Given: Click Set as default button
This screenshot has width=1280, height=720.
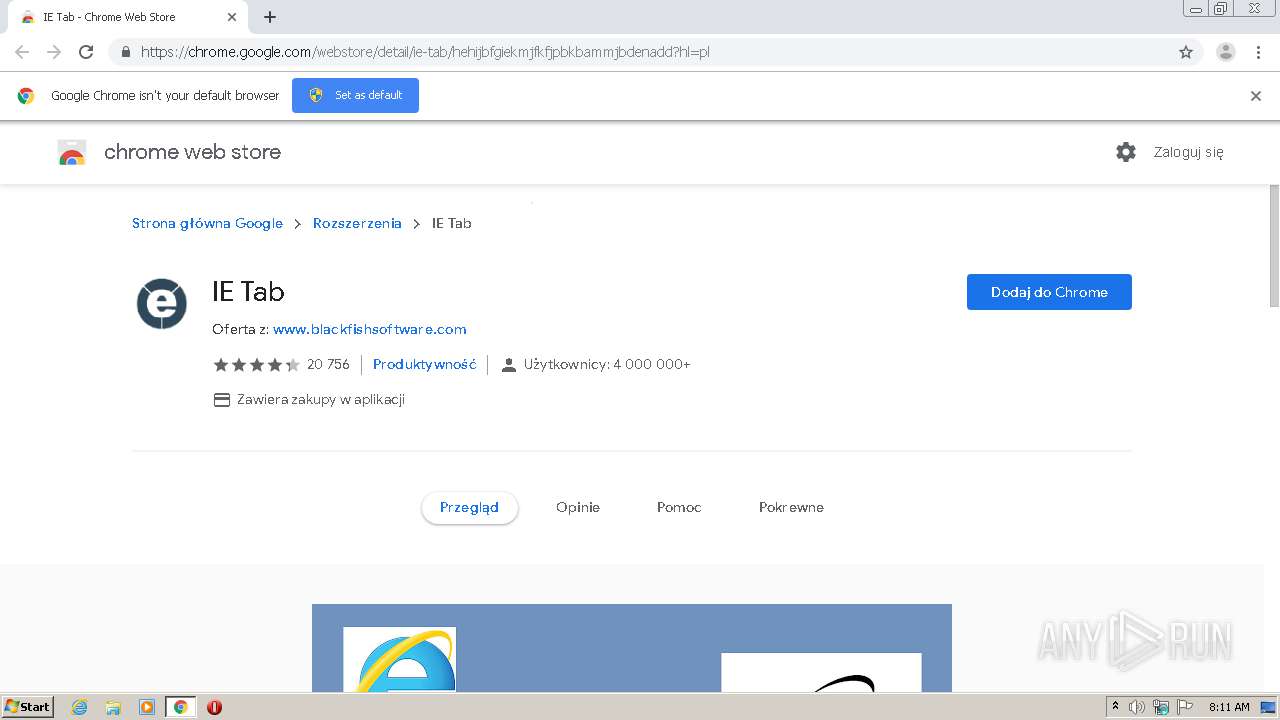Looking at the screenshot, I should [x=355, y=95].
